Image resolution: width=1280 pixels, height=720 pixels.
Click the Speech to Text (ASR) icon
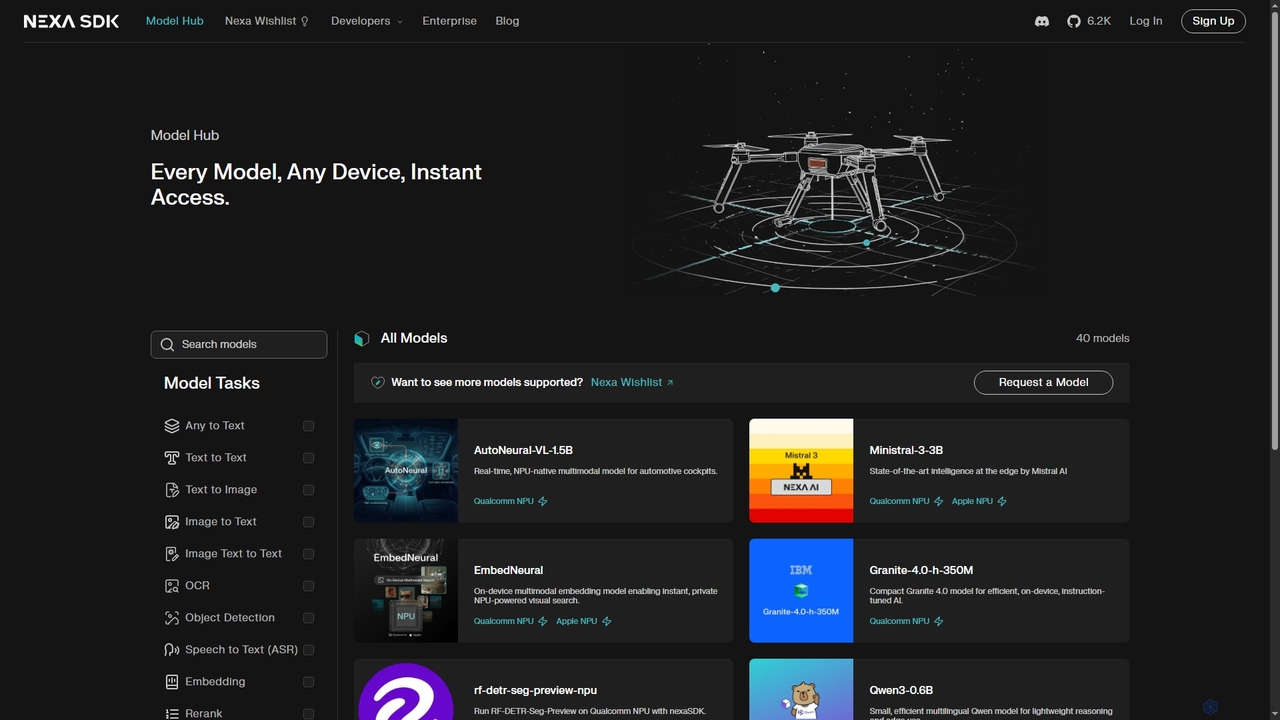[172, 650]
